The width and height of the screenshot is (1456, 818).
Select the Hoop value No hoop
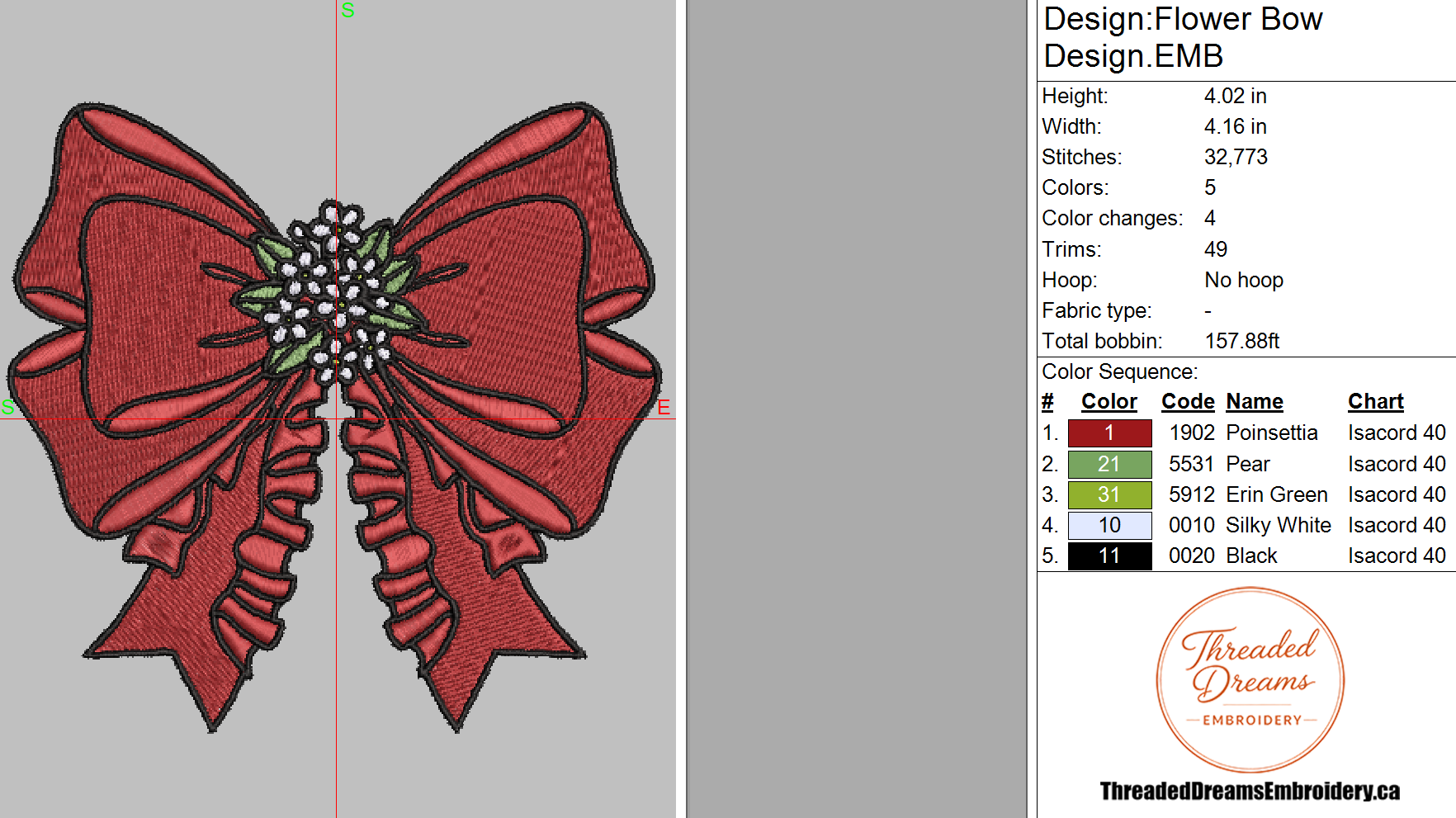(x=1244, y=280)
